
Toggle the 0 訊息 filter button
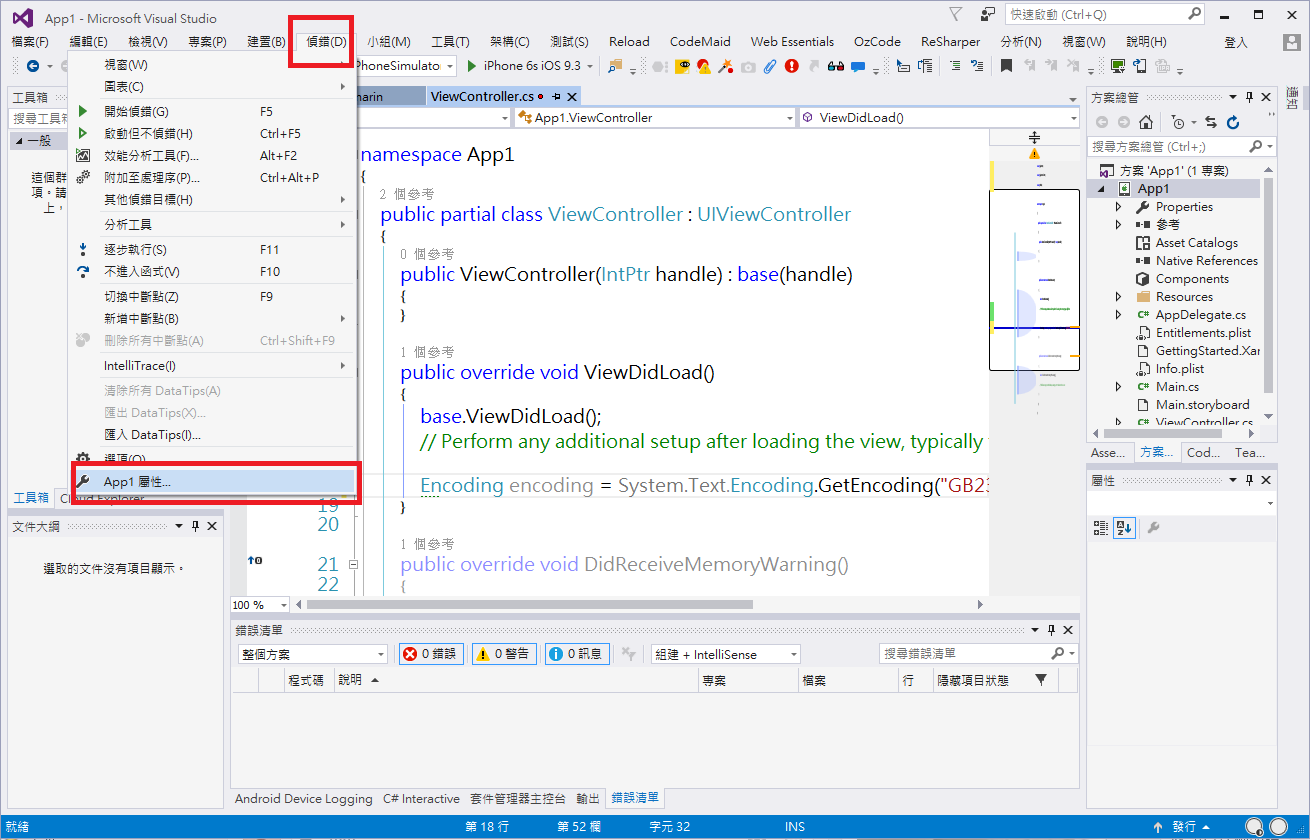pos(576,654)
